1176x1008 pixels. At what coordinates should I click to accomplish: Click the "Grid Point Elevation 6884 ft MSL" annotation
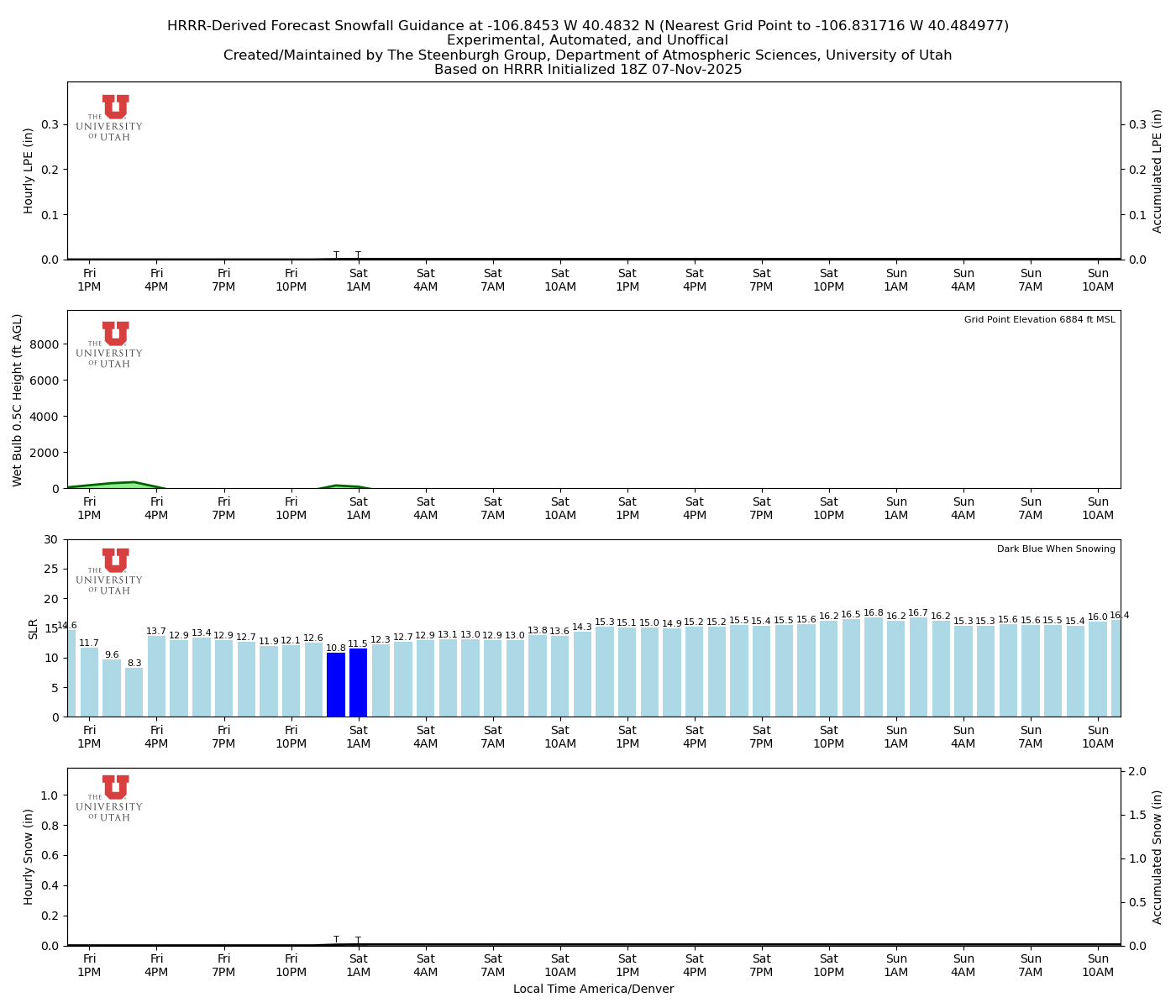click(1039, 320)
